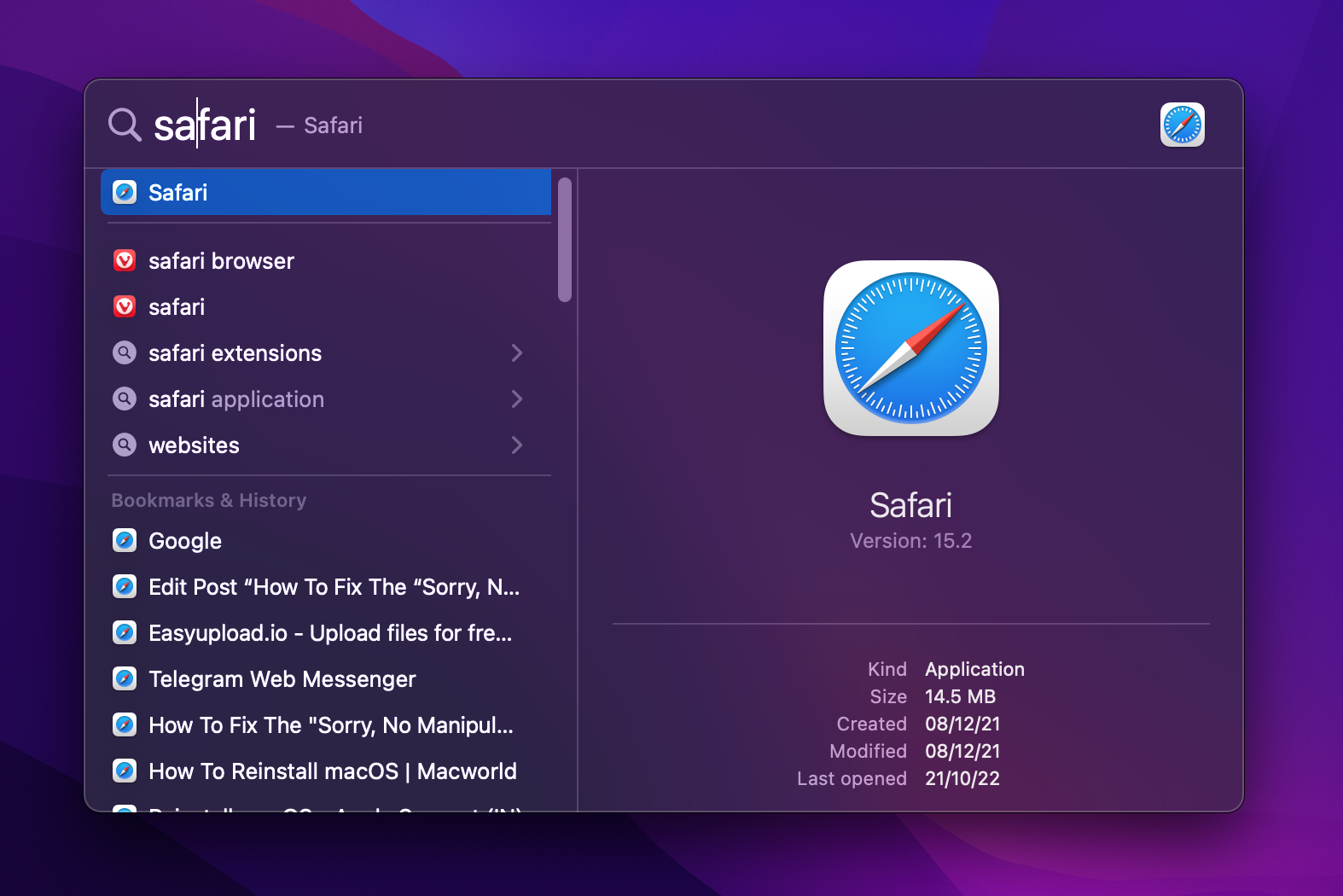Click the 'Version: 15.2' text

[910, 540]
